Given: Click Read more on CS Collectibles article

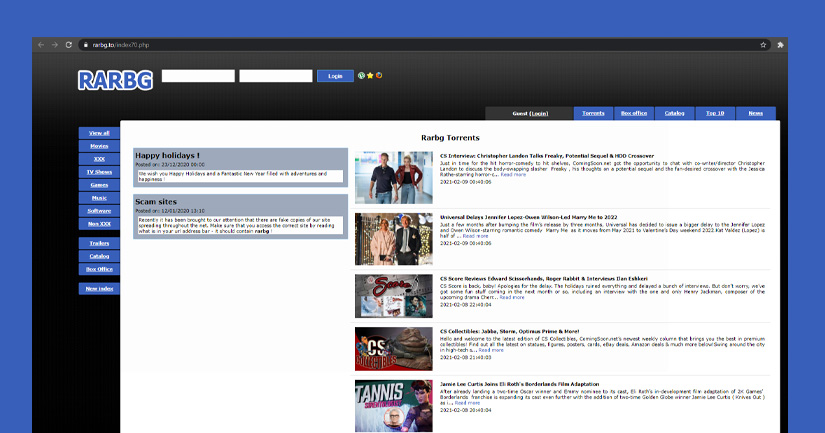Looking at the screenshot, I should click(x=491, y=350).
